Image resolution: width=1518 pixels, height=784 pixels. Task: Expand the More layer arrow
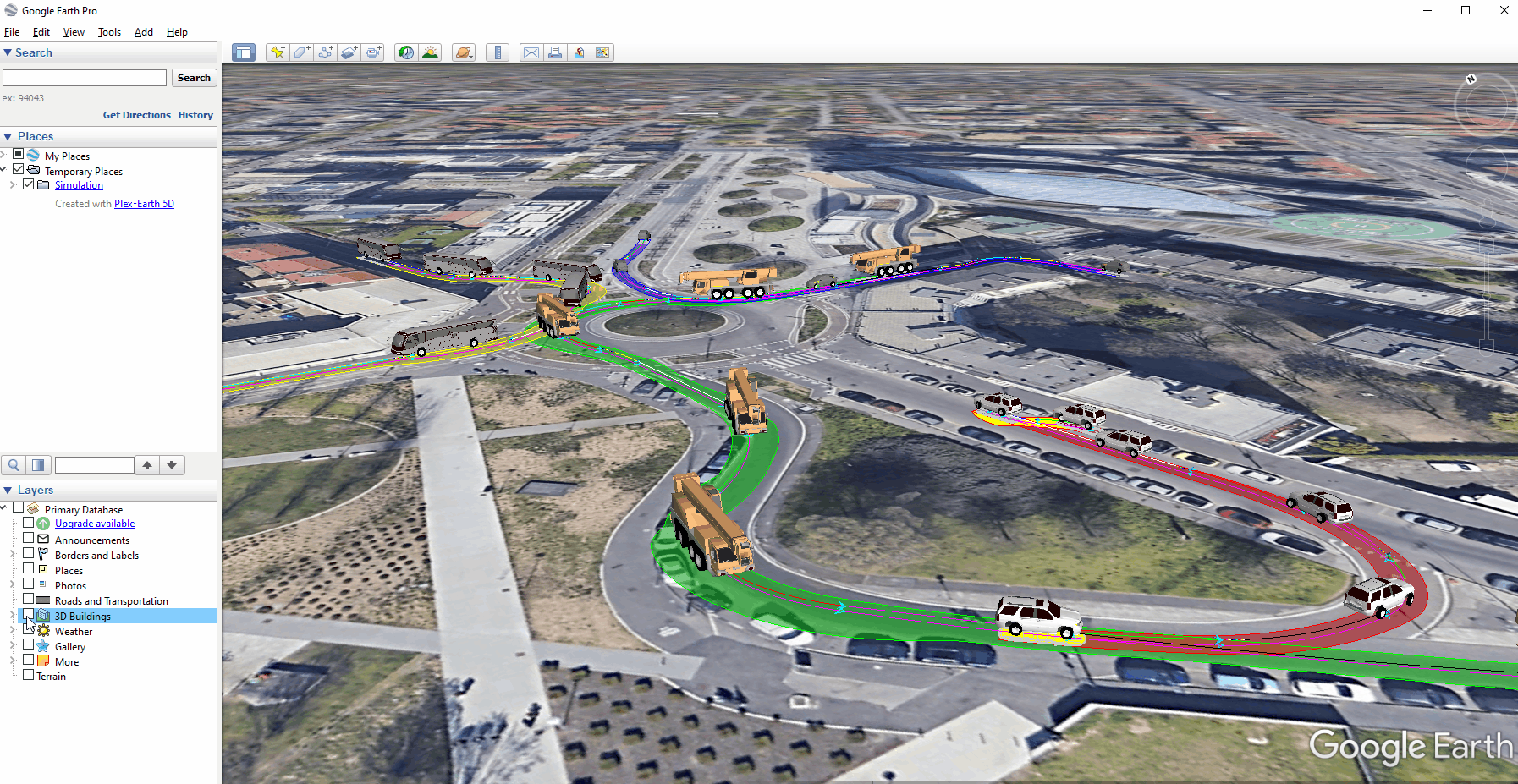coord(13,661)
